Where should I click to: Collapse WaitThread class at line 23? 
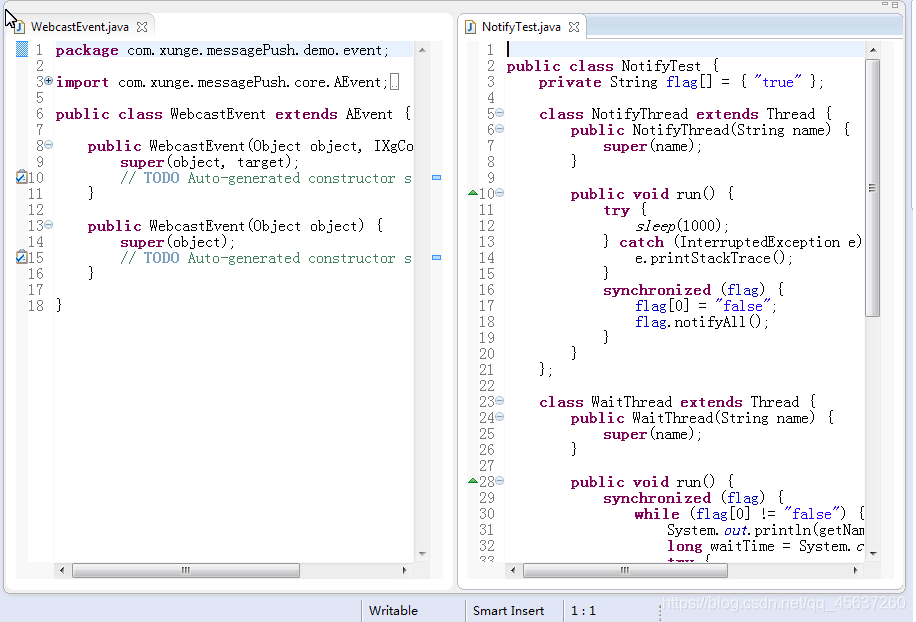[499, 401]
